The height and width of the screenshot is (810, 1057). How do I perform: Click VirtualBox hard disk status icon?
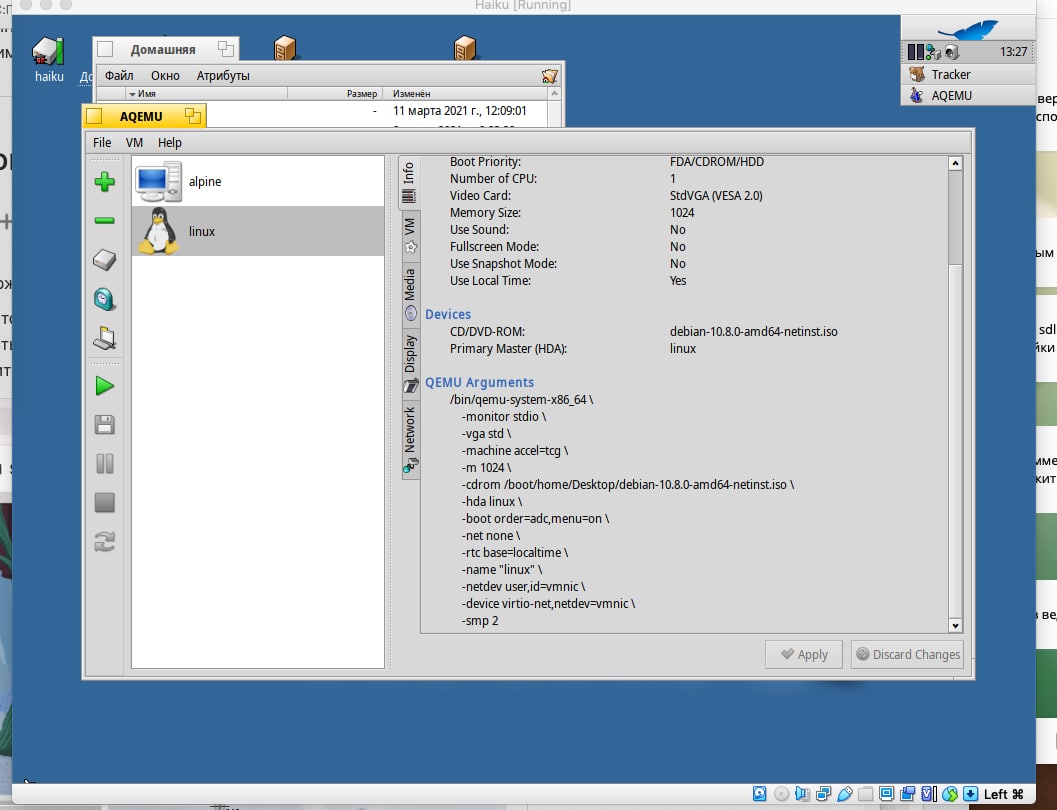pos(760,794)
